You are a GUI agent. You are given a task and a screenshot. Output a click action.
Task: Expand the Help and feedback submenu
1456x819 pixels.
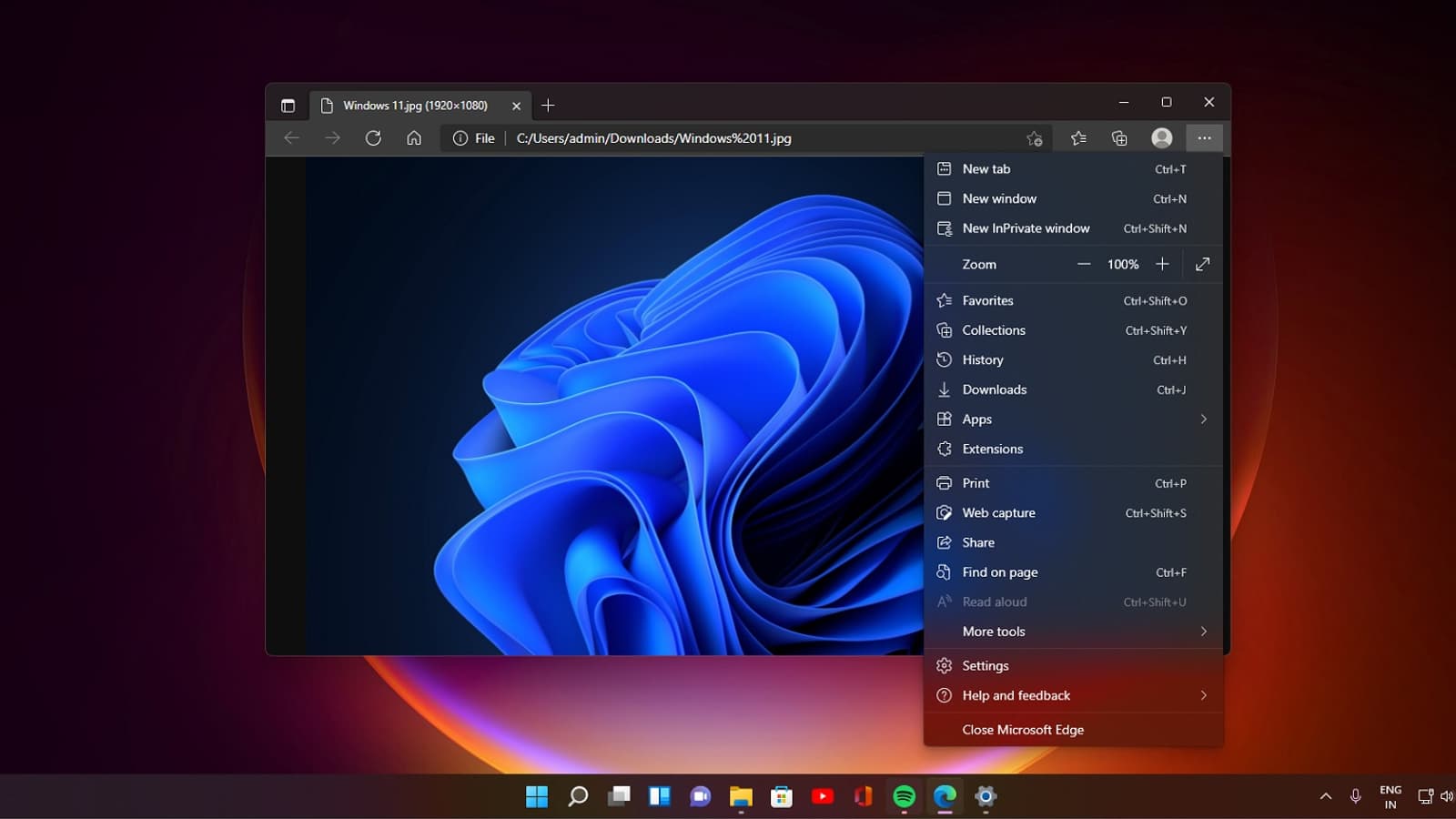[1074, 695]
